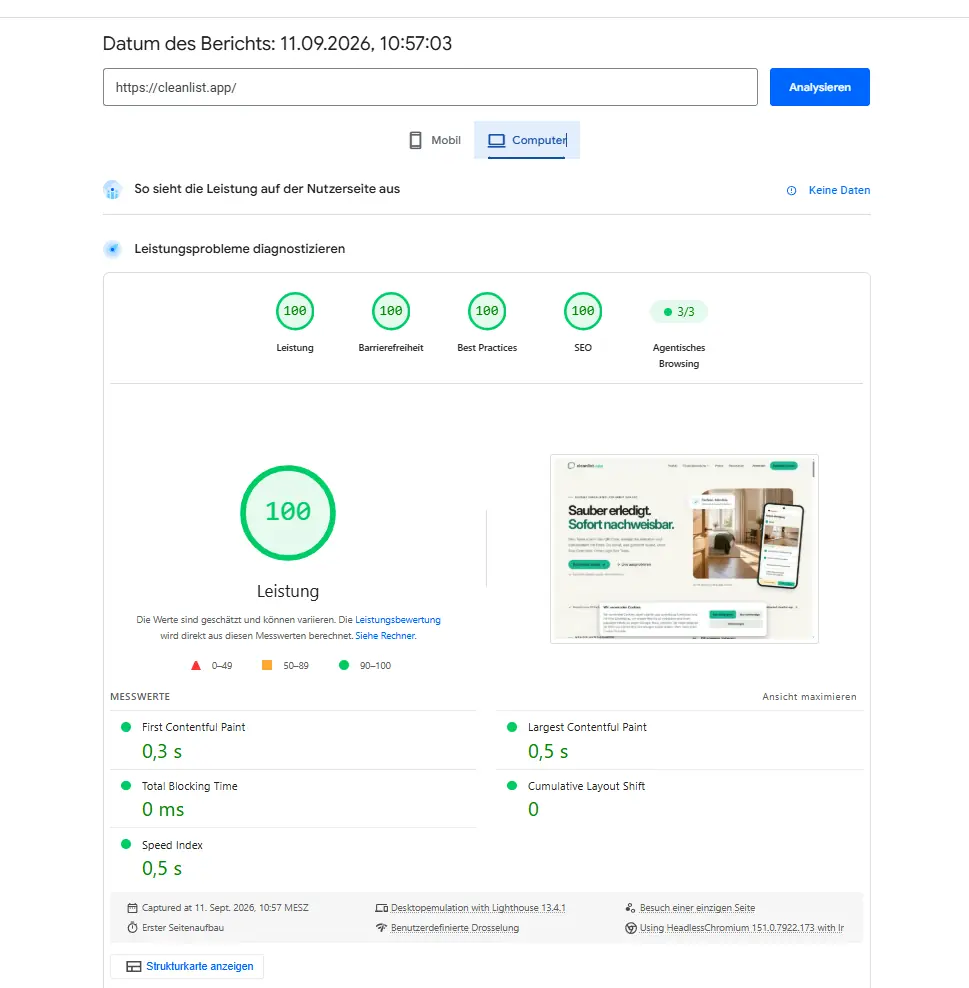The width and height of the screenshot is (969, 988).
Task: Click the green dot beside First Contentful Paint
Action: 126,727
